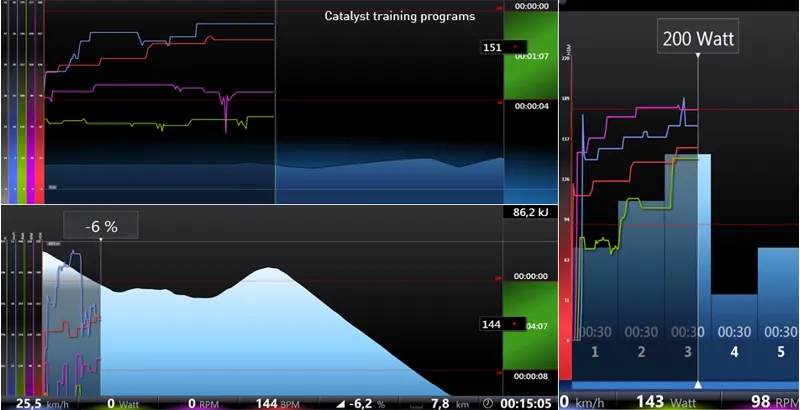Click the "Catalyst training programs" title
Screen dimensions: 800x410
(400, 17)
